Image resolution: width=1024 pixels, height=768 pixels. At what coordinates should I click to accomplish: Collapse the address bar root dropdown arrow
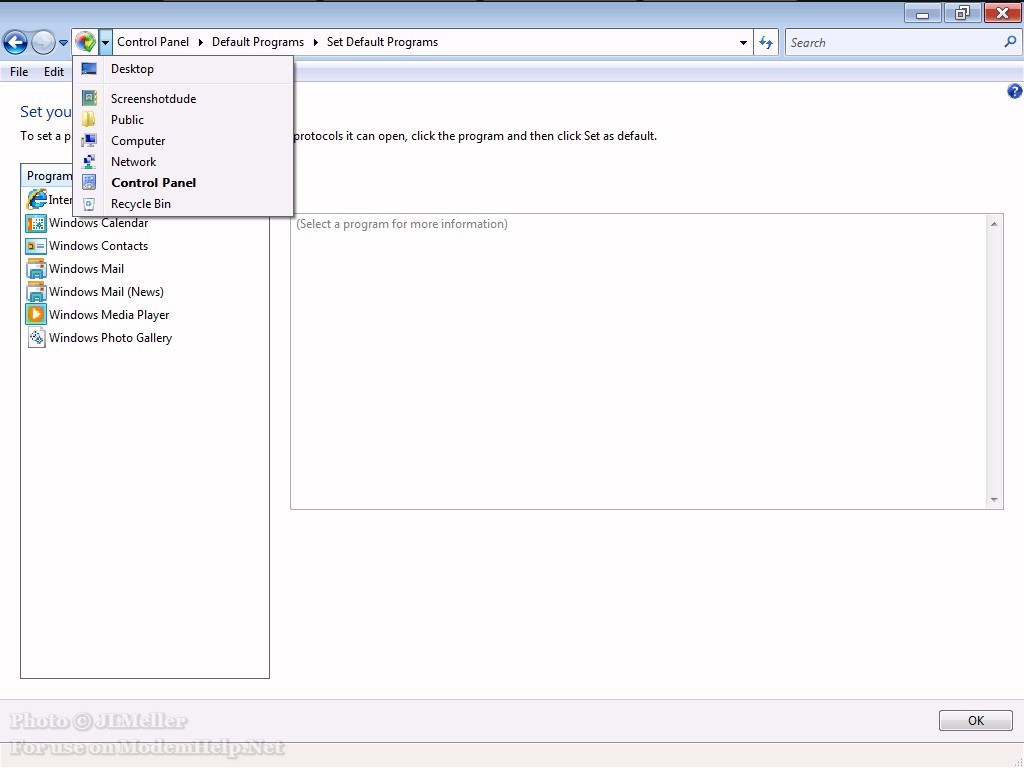[x=105, y=42]
